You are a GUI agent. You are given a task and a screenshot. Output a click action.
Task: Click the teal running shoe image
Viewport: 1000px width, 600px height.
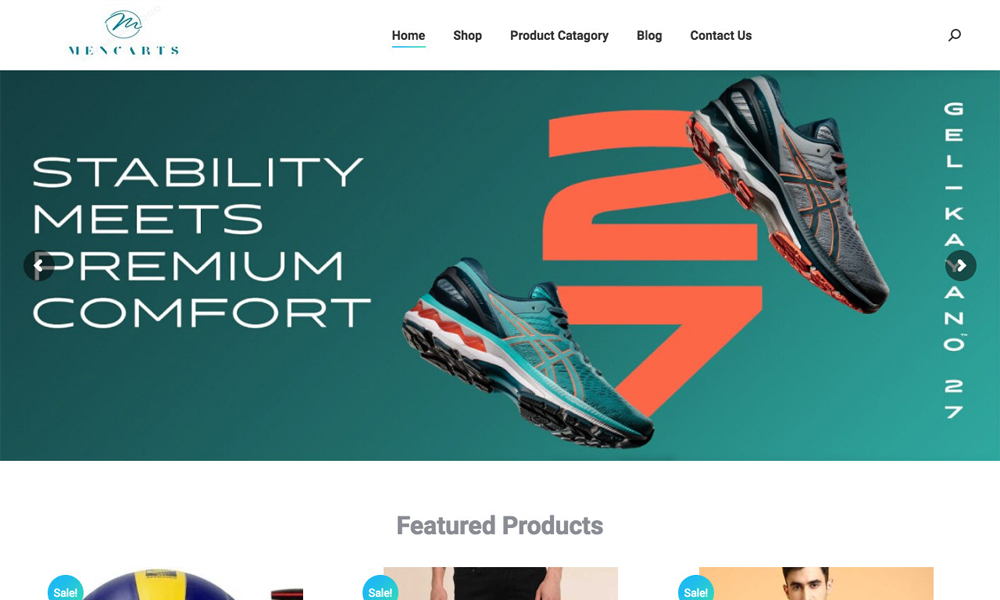528,352
